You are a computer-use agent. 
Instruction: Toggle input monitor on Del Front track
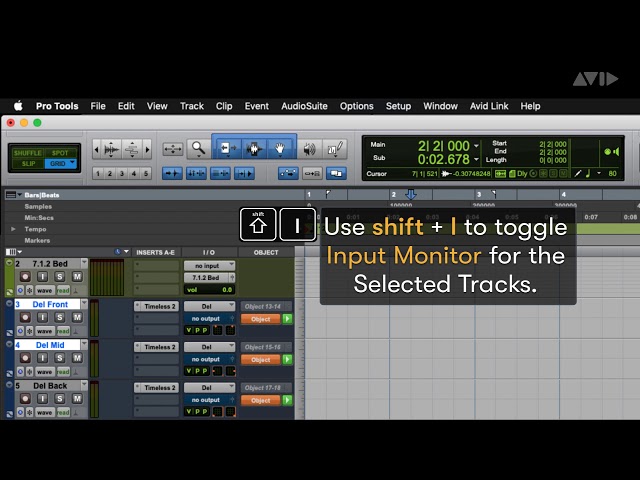click(x=42, y=317)
